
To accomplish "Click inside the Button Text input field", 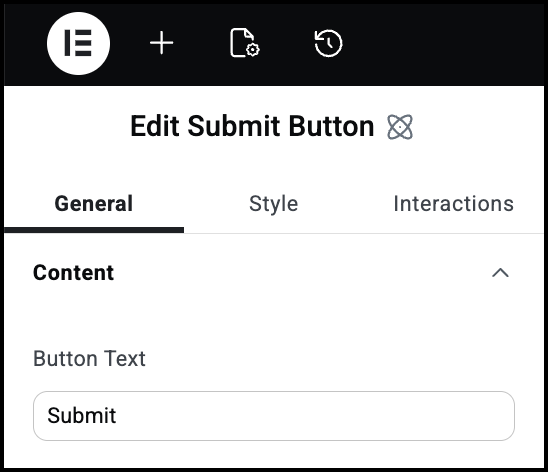I will [274, 416].
